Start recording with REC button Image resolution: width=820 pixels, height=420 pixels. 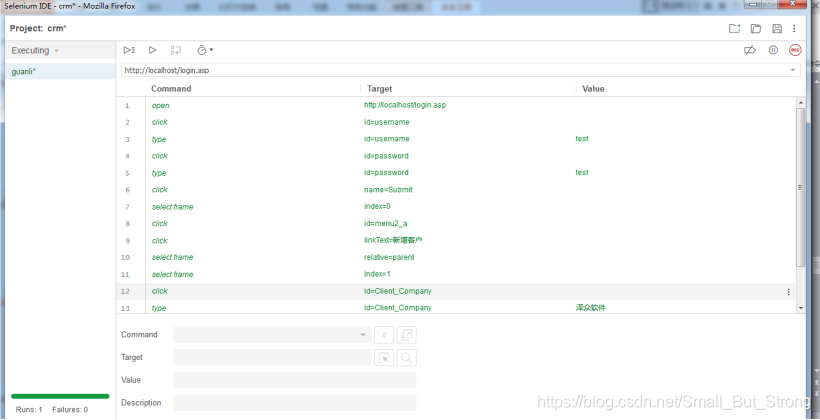795,50
